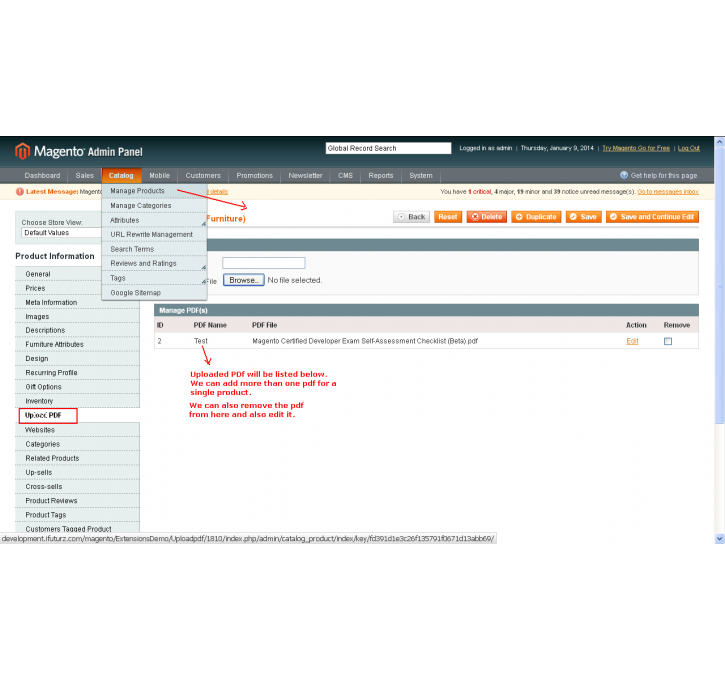
Task: Expand the Reviews and Ratings submenu
Action: [x=203, y=267]
